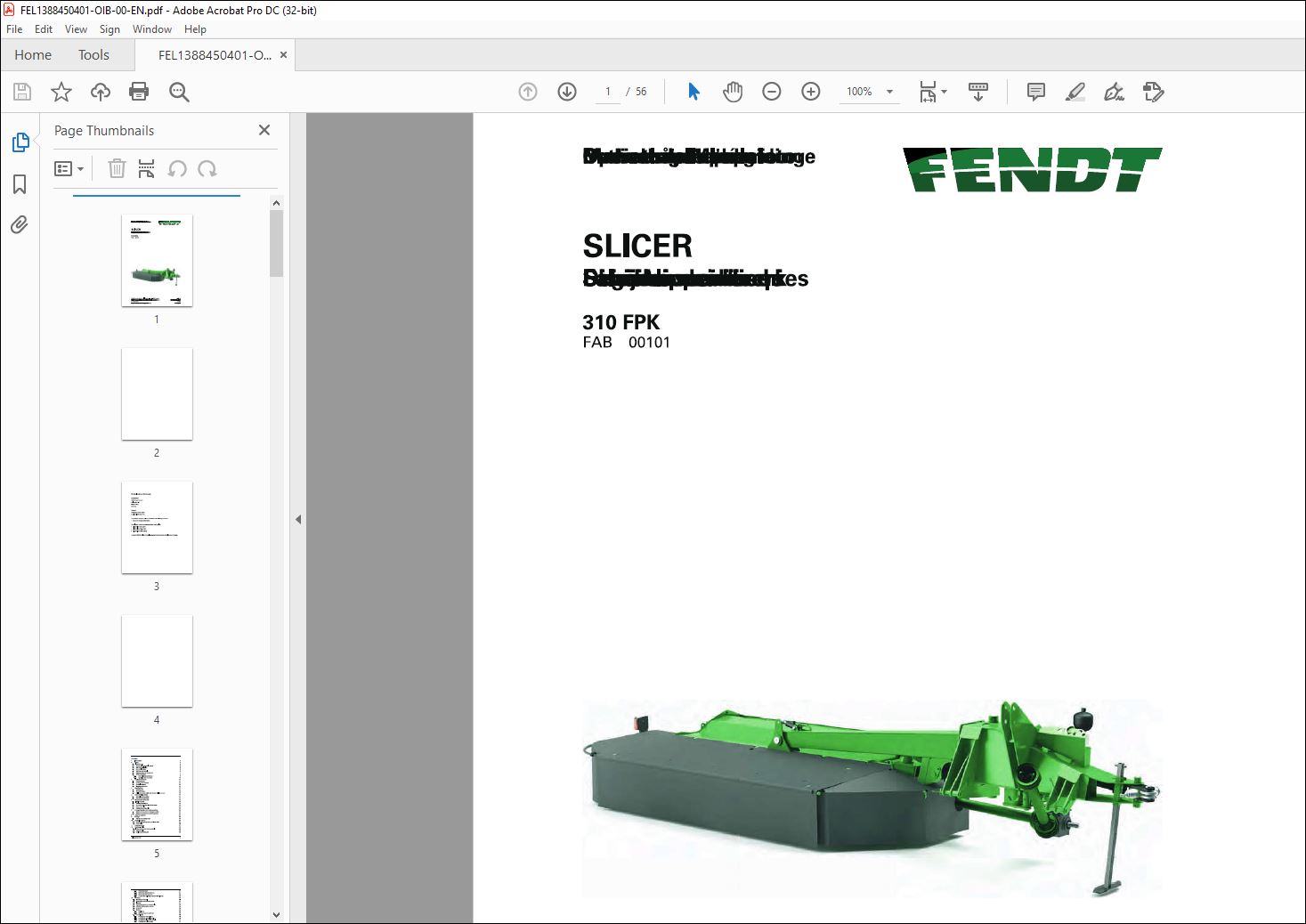
Task: Rotate pages clockwise
Action: [207, 168]
